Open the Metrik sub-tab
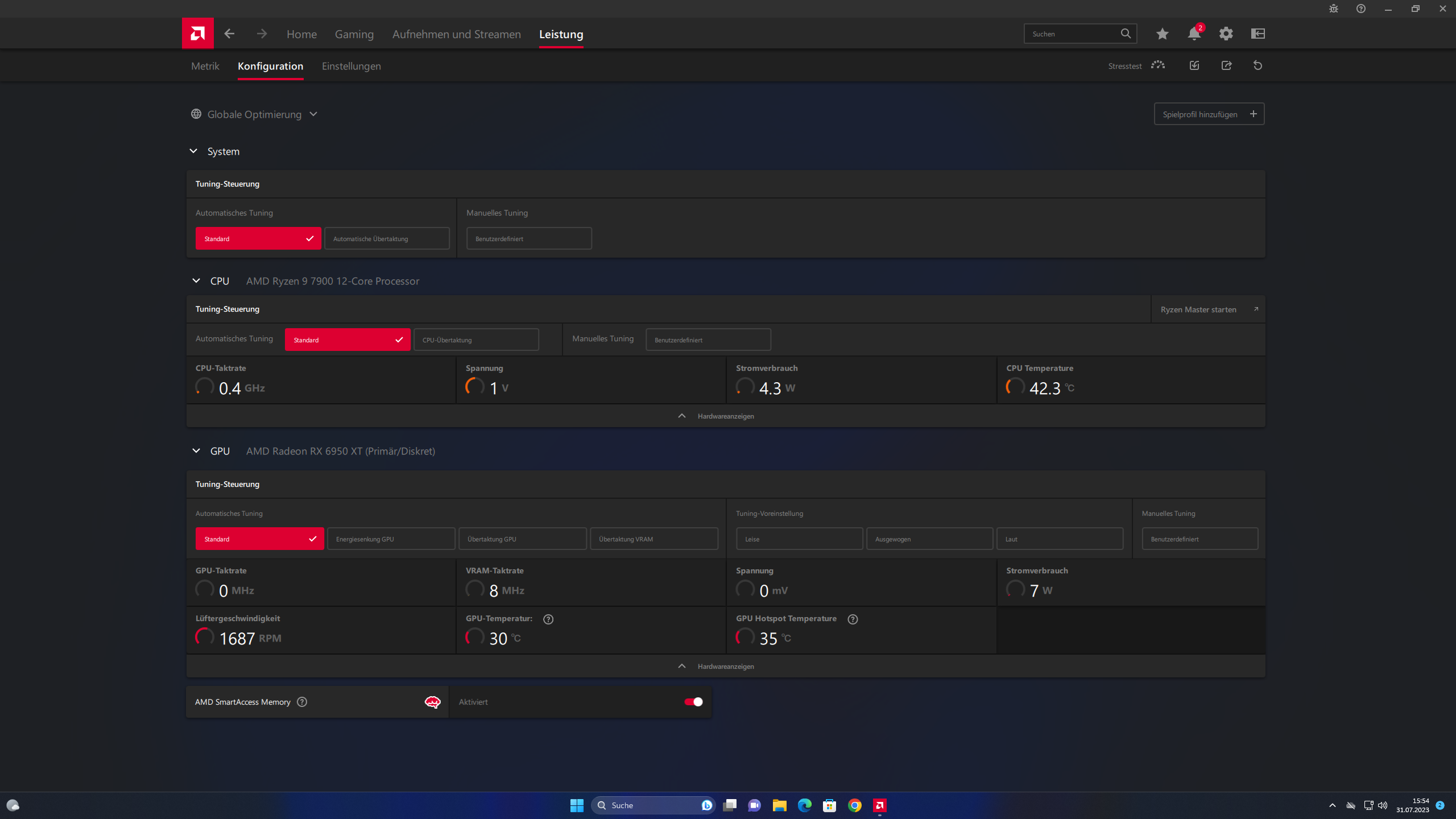The width and height of the screenshot is (1456, 819). click(x=205, y=66)
